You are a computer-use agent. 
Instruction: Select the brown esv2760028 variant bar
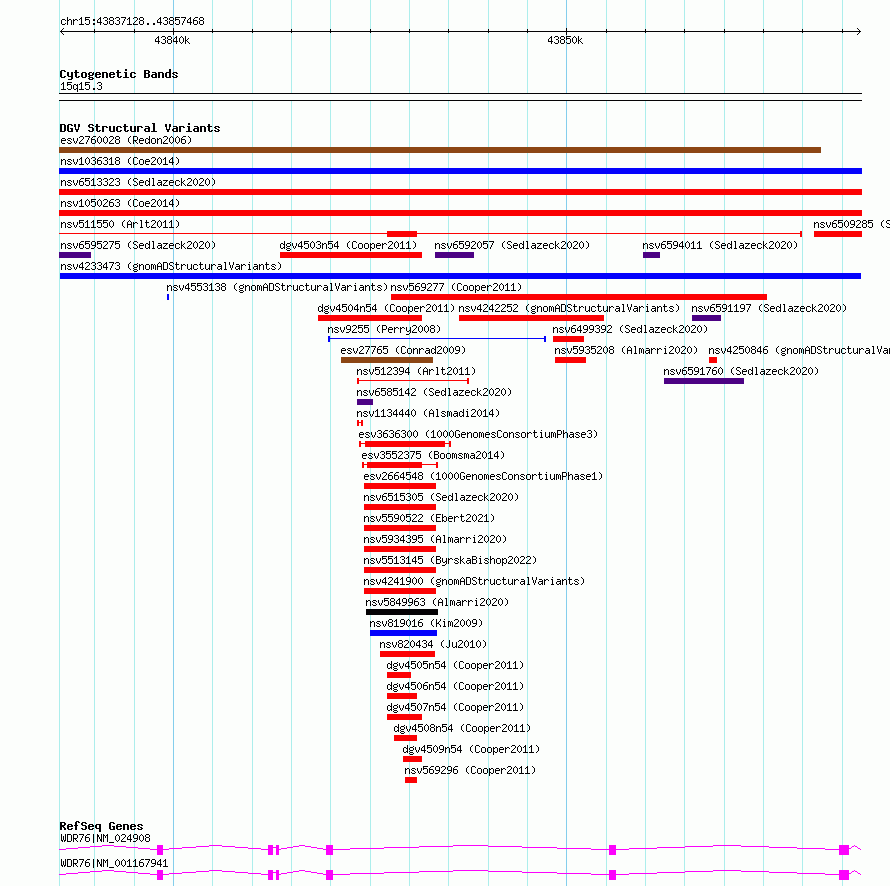(440, 150)
